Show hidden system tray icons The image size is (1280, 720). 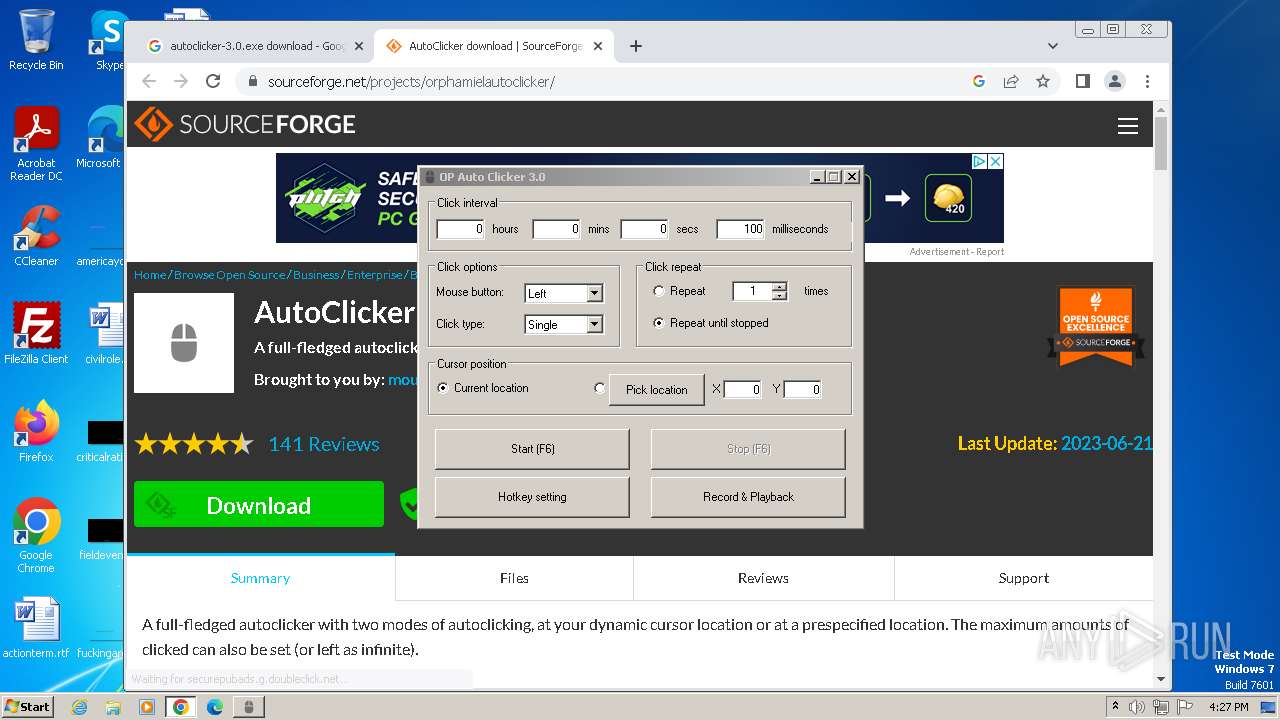pos(1115,707)
